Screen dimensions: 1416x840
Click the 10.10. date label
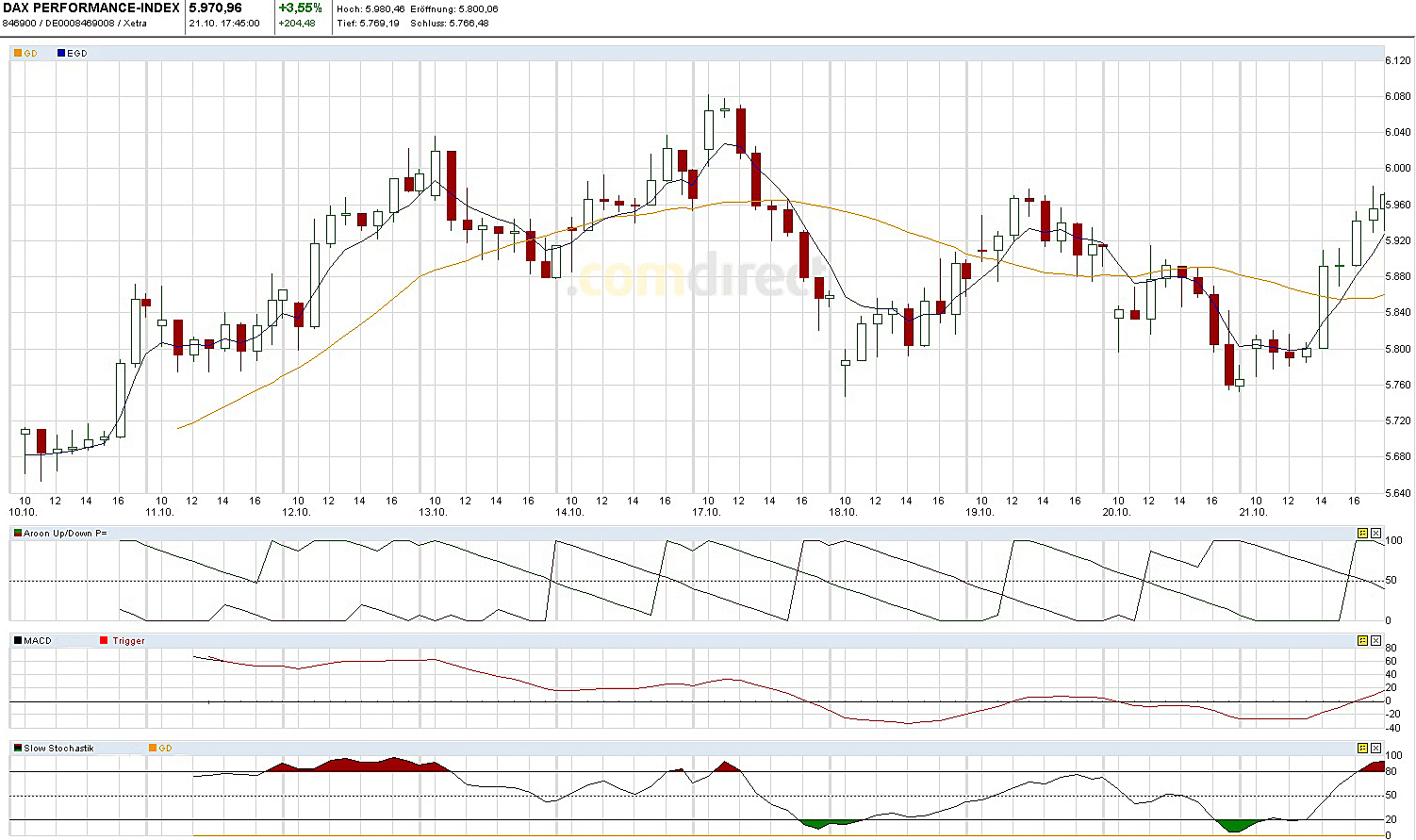pos(23,513)
